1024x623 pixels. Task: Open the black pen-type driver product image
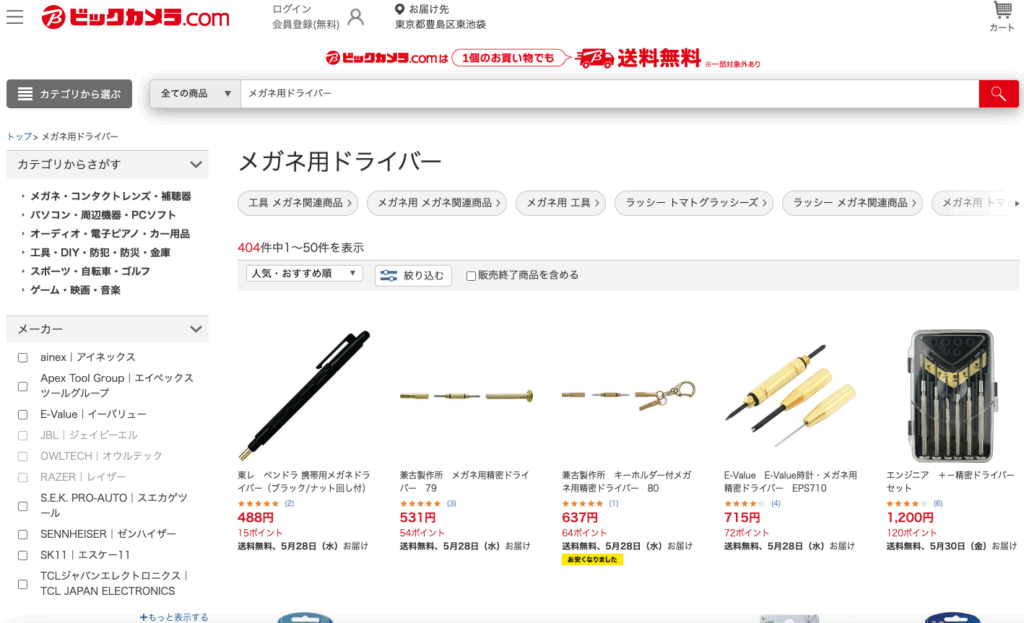304,396
